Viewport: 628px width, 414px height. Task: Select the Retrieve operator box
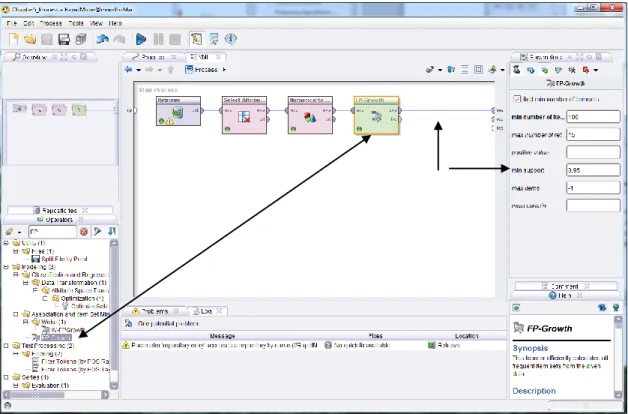click(x=178, y=111)
